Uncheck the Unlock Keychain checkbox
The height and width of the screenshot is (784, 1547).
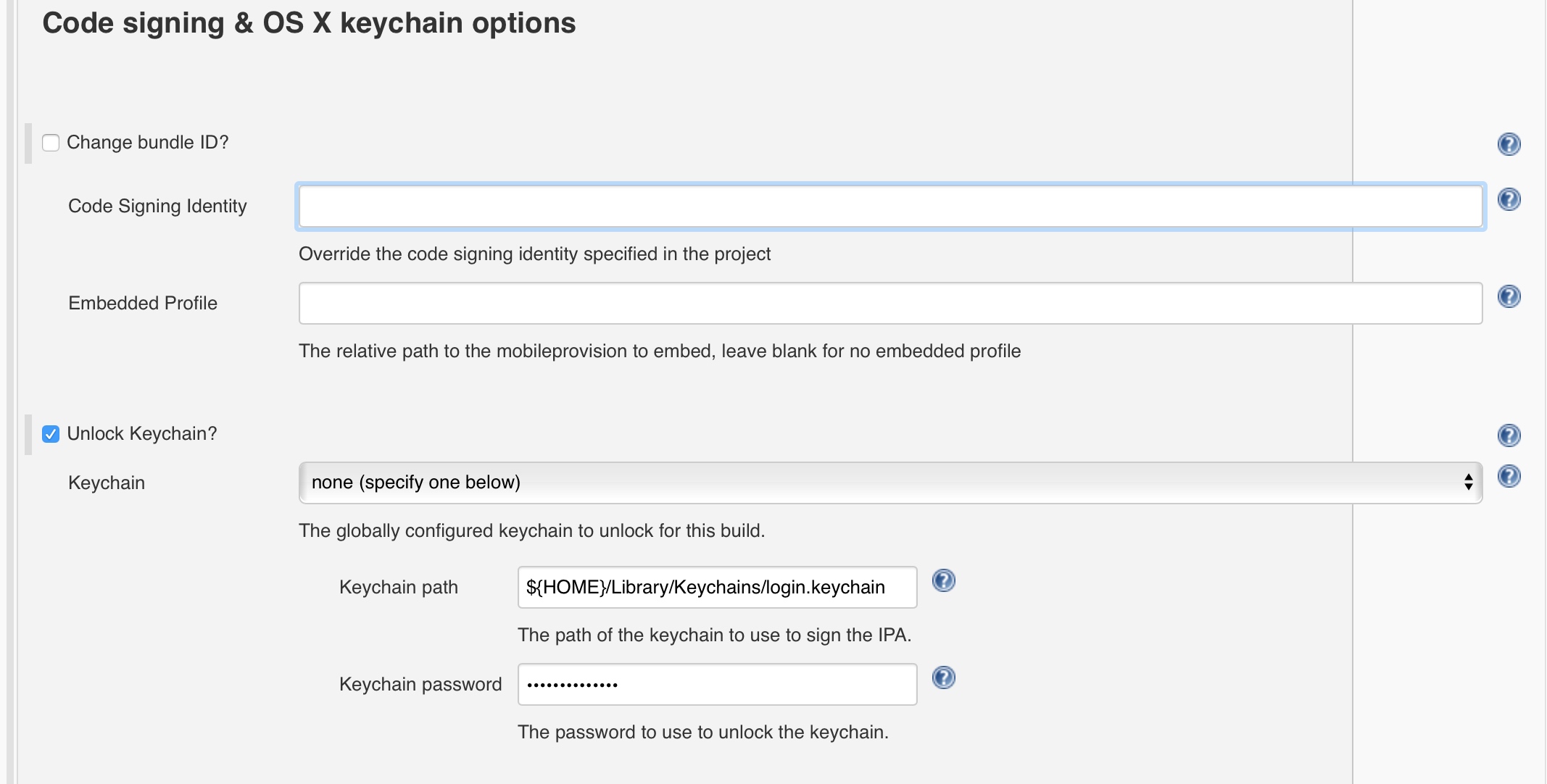point(51,434)
